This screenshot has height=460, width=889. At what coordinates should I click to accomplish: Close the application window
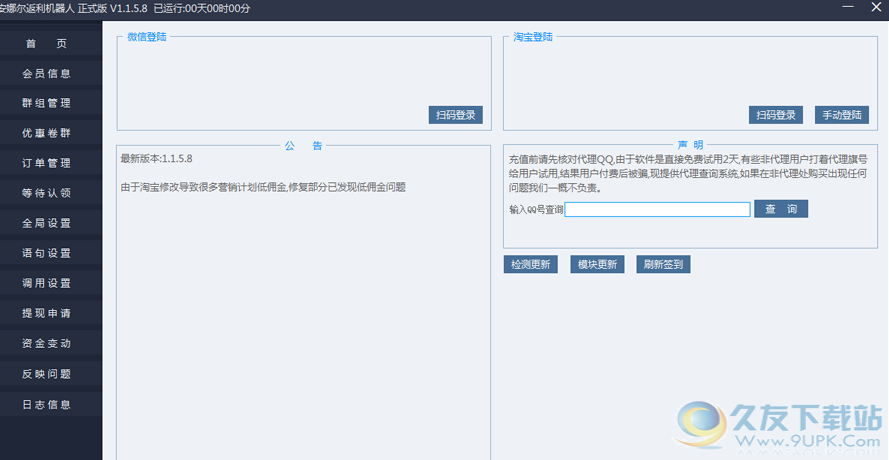click(x=876, y=7)
